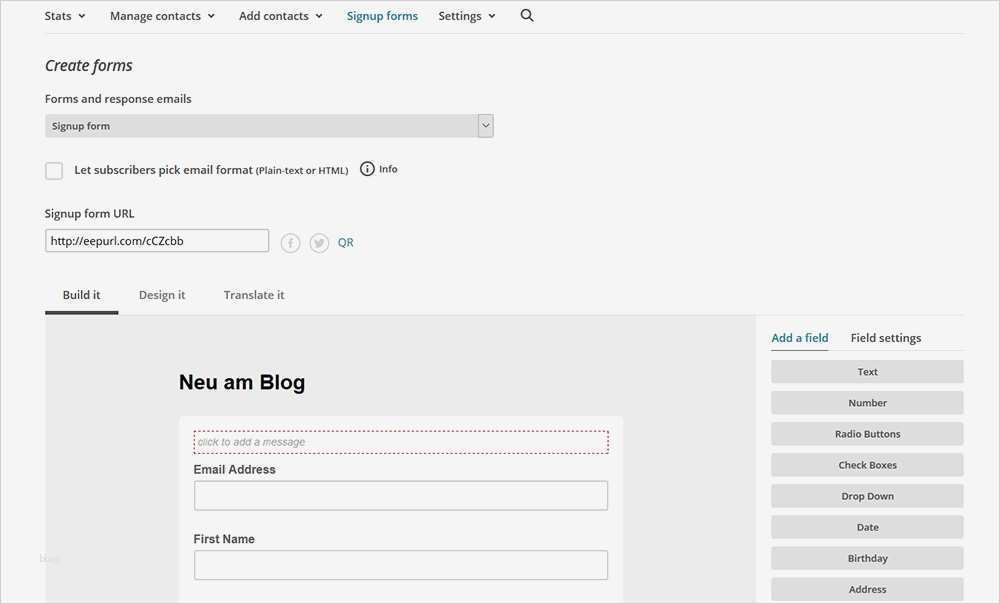This screenshot has height=604, width=1000.
Task: Switch to the Translate it tab
Action: pyautogui.click(x=254, y=295)
